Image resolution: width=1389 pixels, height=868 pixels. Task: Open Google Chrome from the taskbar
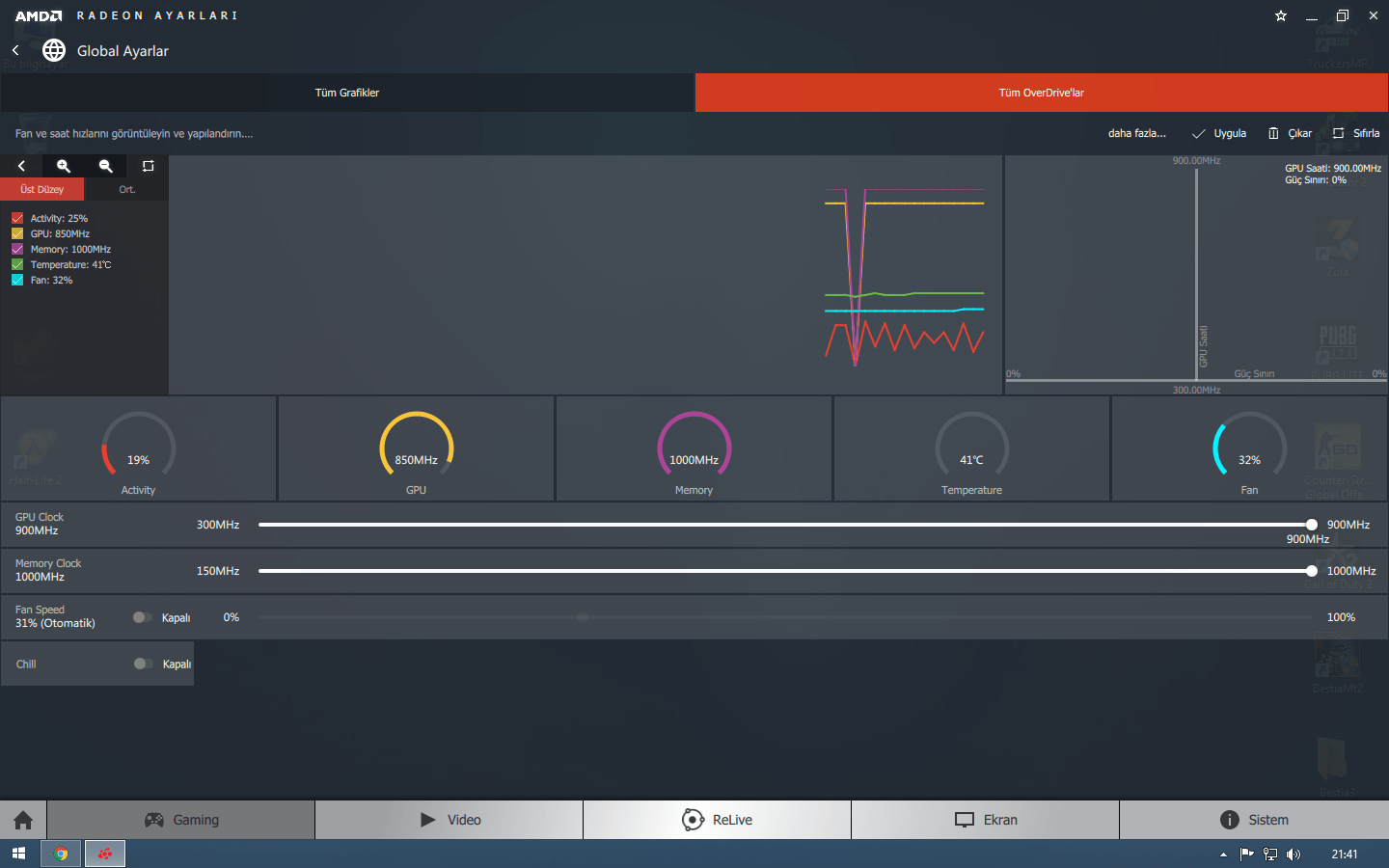coord(61,854)
